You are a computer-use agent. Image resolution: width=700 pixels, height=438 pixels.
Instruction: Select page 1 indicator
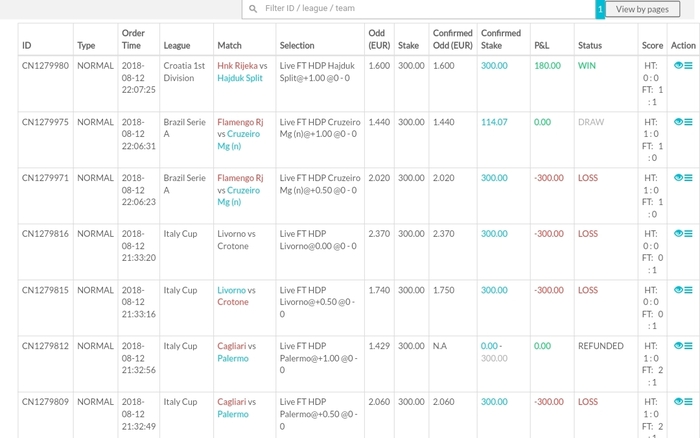600,9
